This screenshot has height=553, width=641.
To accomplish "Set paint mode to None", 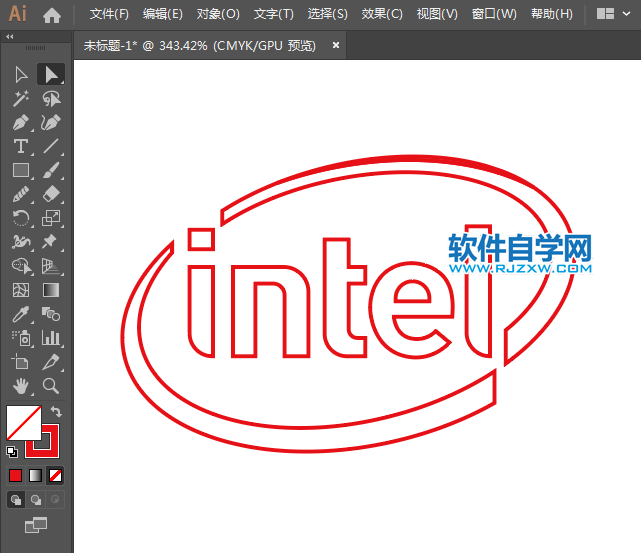I will 56,475.
